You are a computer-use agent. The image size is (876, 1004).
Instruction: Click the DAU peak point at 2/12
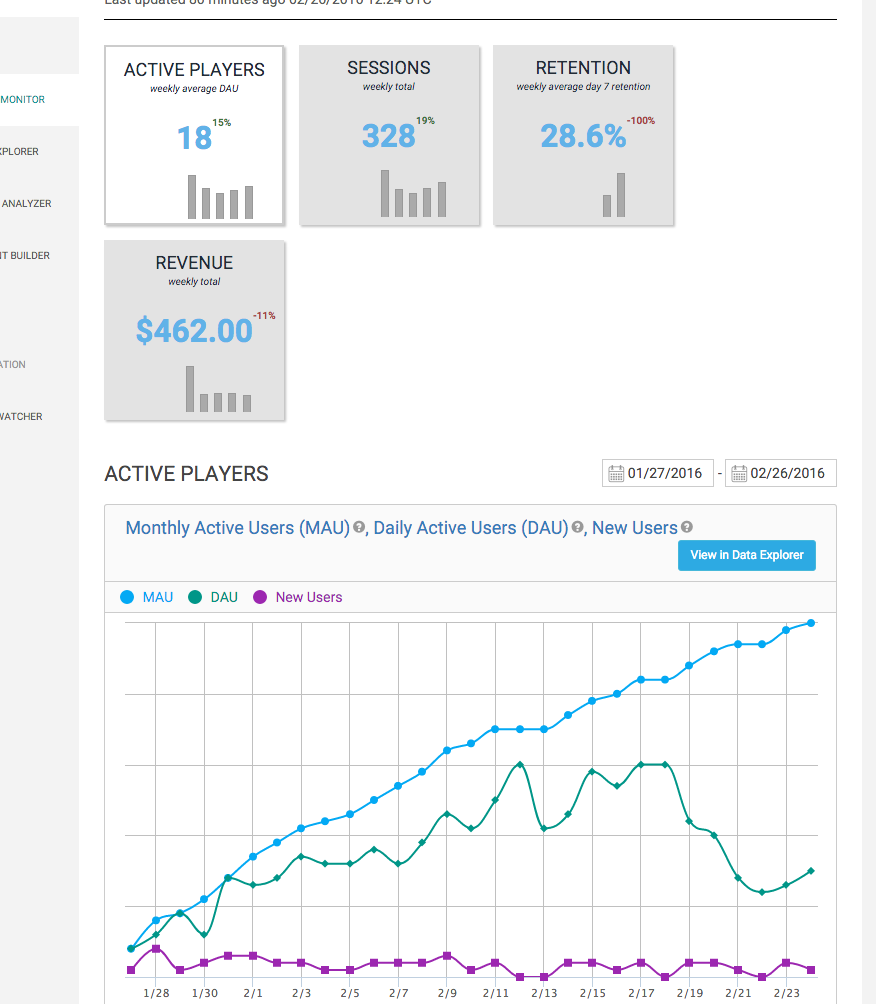coord(520,765)
